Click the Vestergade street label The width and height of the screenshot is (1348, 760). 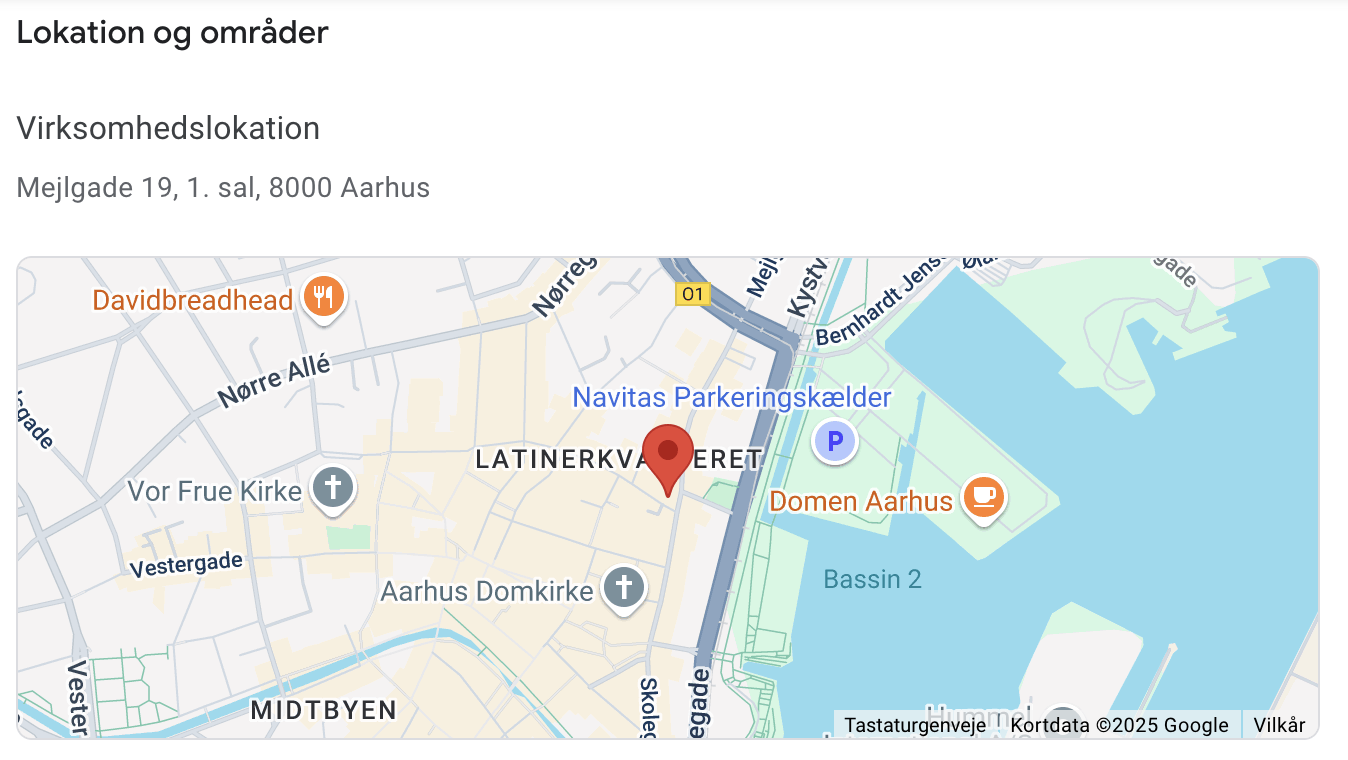tap(187, 565)
